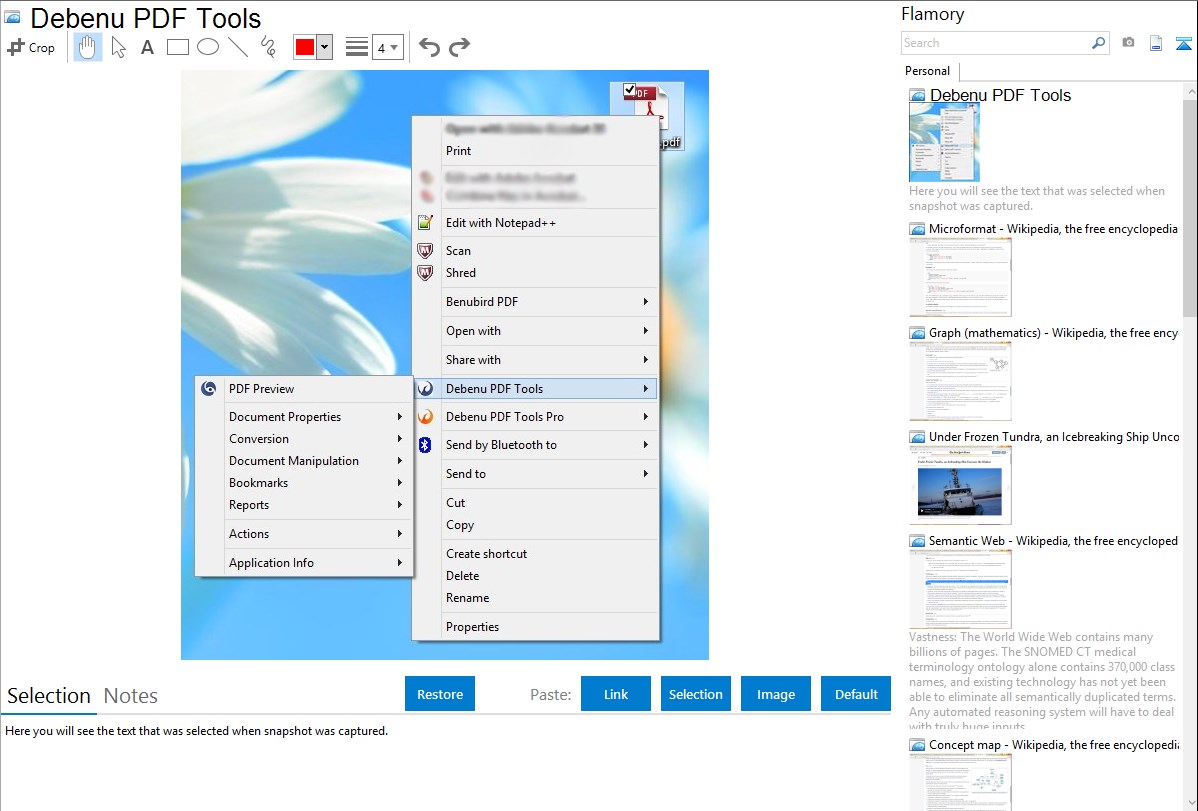Select the text annotation tool
This screenshot has width=1198, height=811.
(147, 47)
